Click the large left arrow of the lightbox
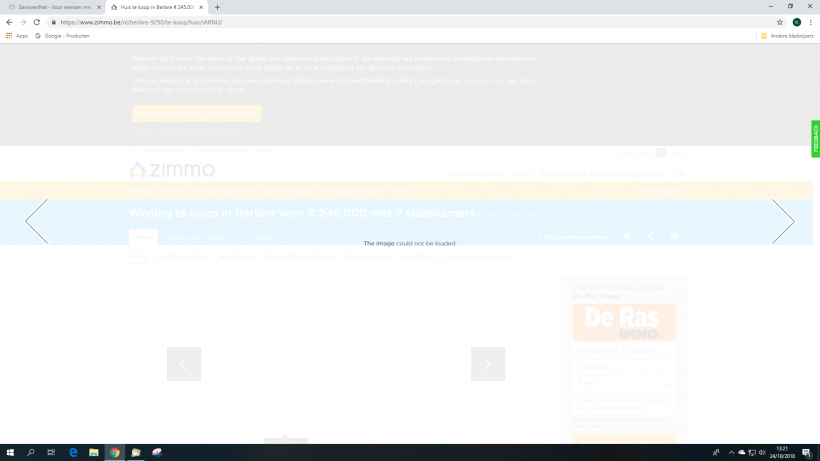The image size is (820, 461). coord(36,221)
